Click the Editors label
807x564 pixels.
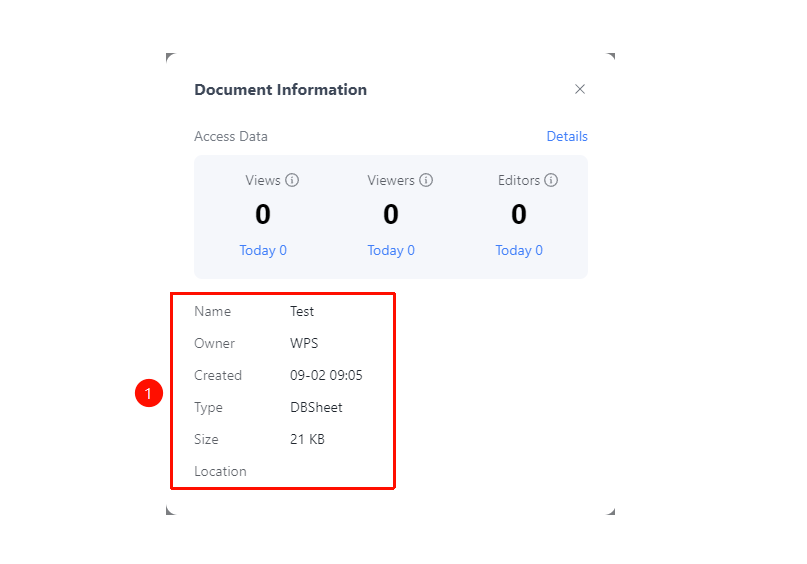pyautogui.click(x=519, y=180)
